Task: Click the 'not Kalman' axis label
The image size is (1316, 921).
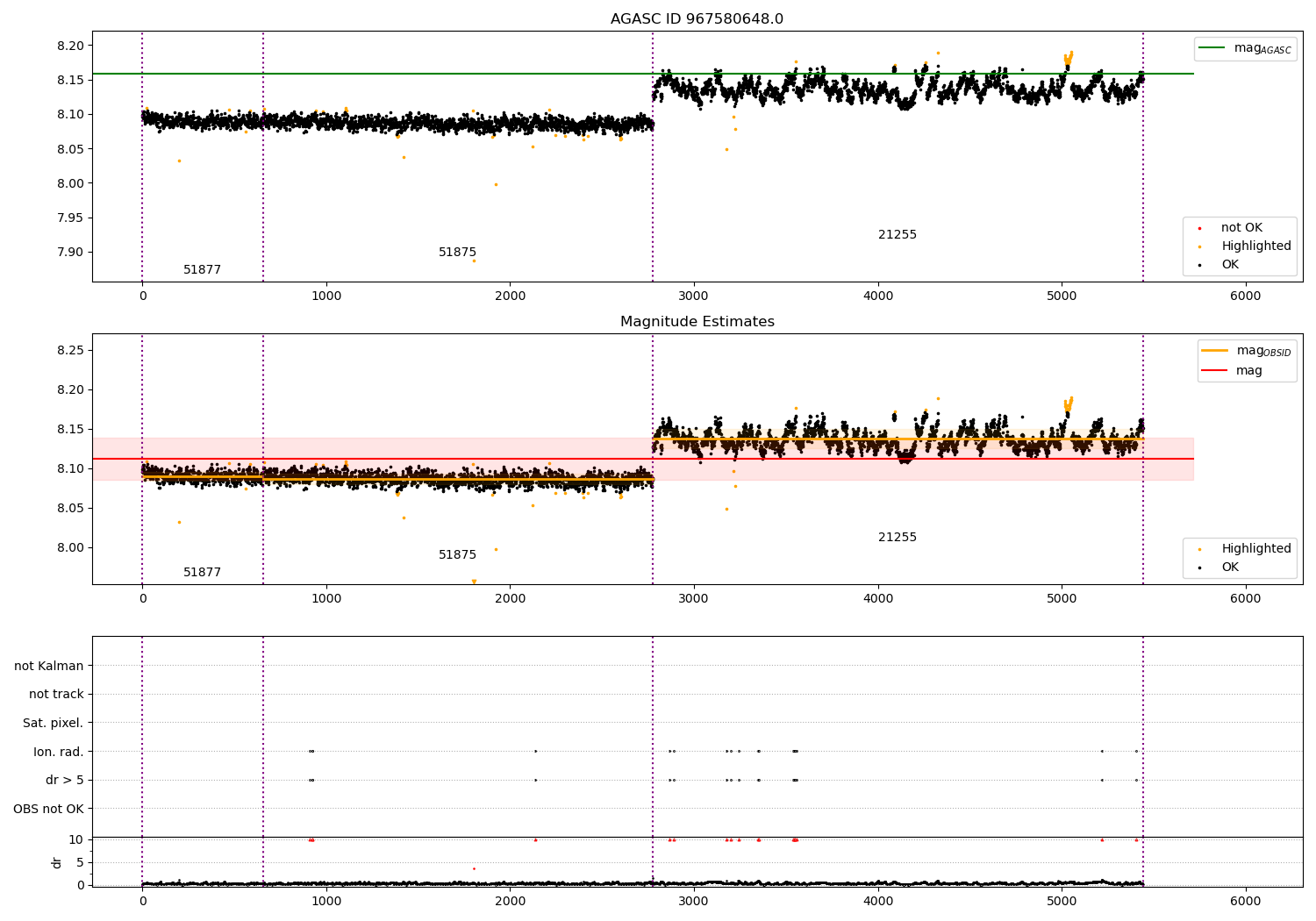Action: (49, 666)
